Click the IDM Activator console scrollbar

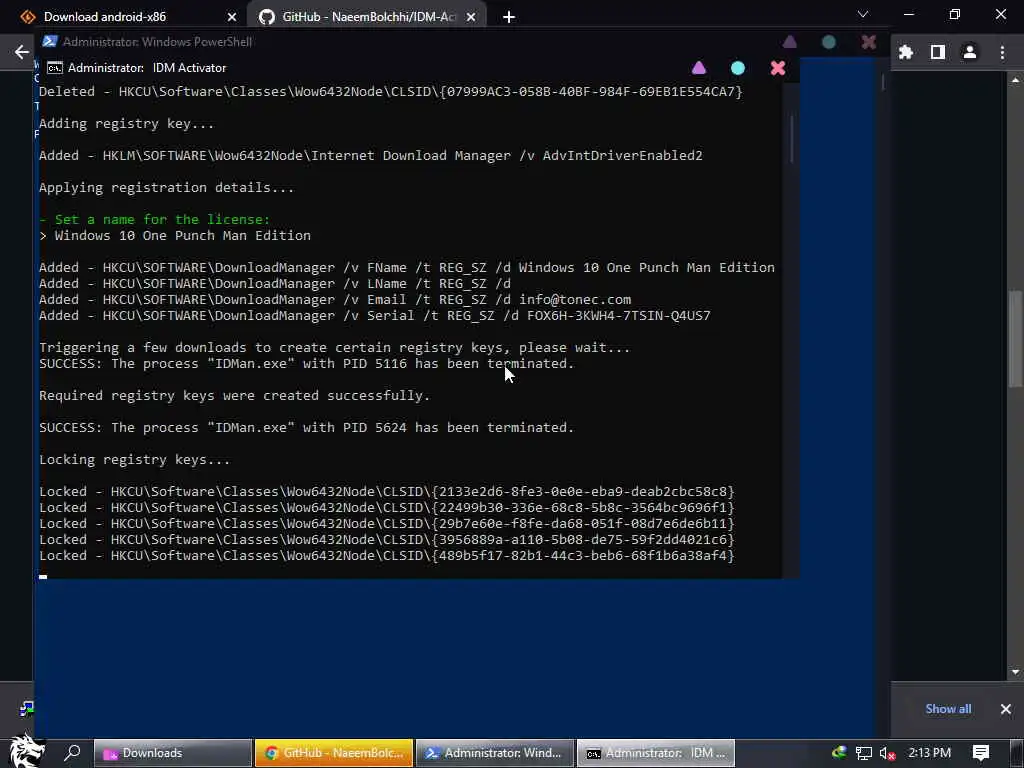tap(792, 139)
